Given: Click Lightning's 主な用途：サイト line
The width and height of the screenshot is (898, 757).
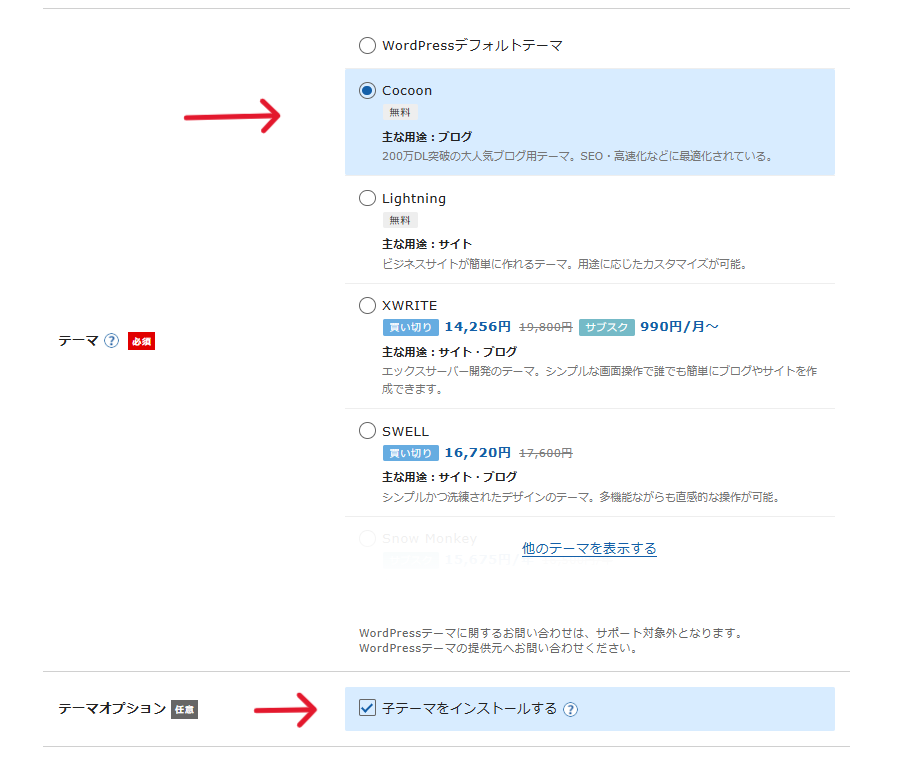Looking at the screenshot, I should 427,244.
